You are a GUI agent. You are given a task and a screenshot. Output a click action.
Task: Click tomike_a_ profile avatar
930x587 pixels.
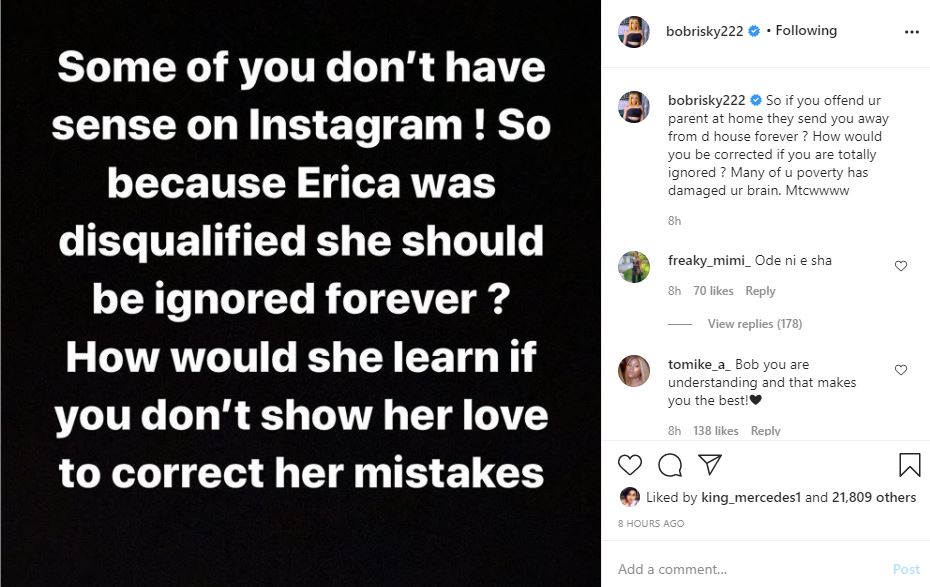634,370
